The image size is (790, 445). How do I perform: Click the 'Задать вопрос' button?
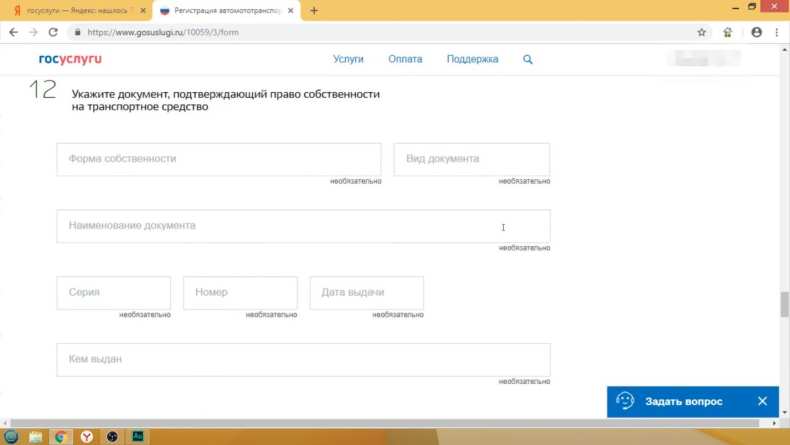pyautogui.click(x=683, y=401)
